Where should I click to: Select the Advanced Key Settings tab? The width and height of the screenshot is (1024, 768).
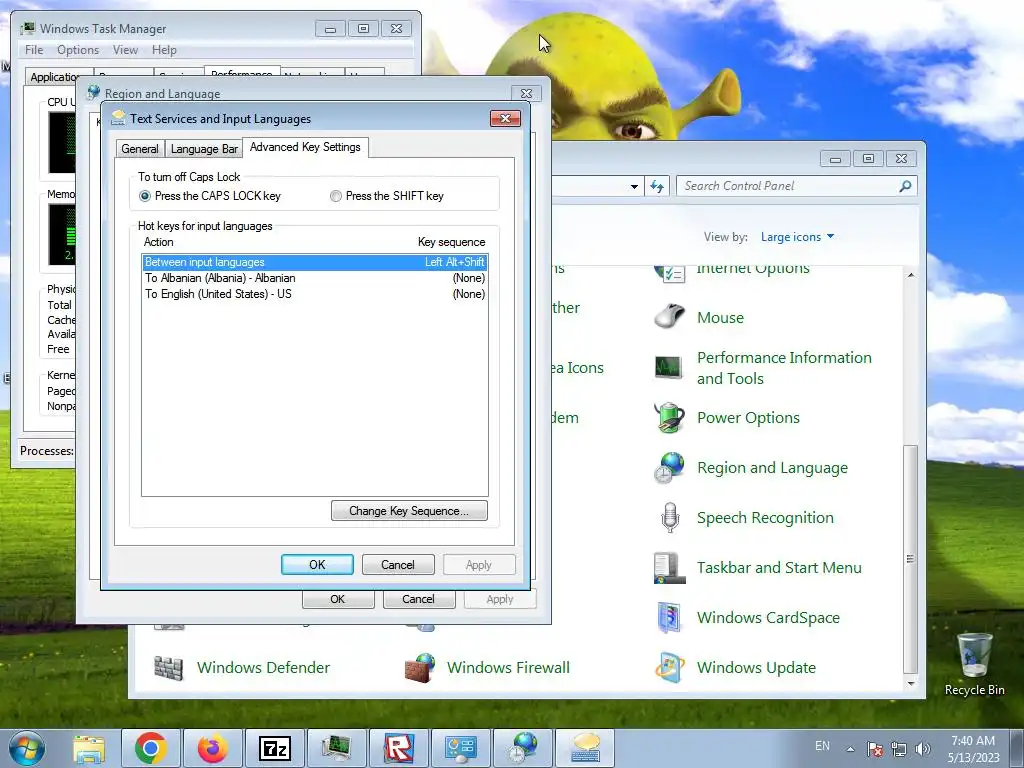click(x=305, y=147)
